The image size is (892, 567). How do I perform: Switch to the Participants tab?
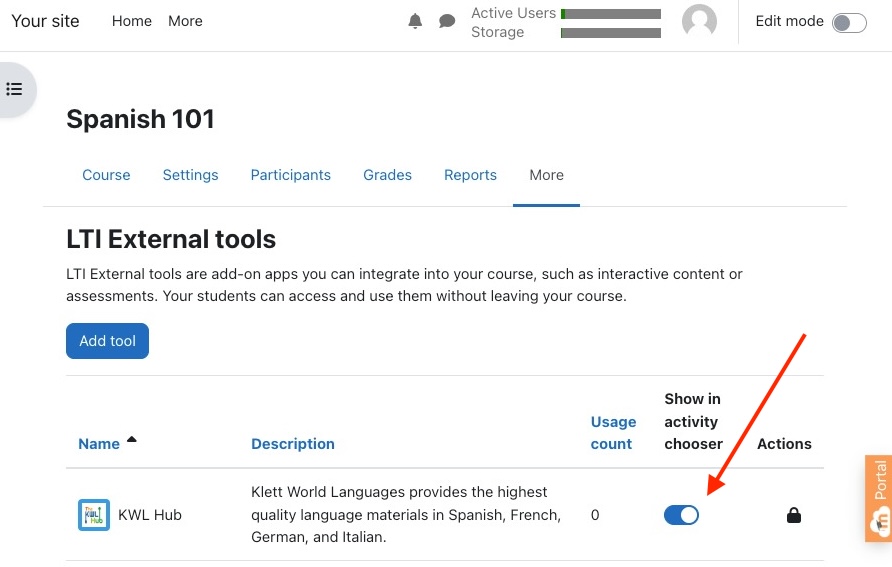[290, 175]
